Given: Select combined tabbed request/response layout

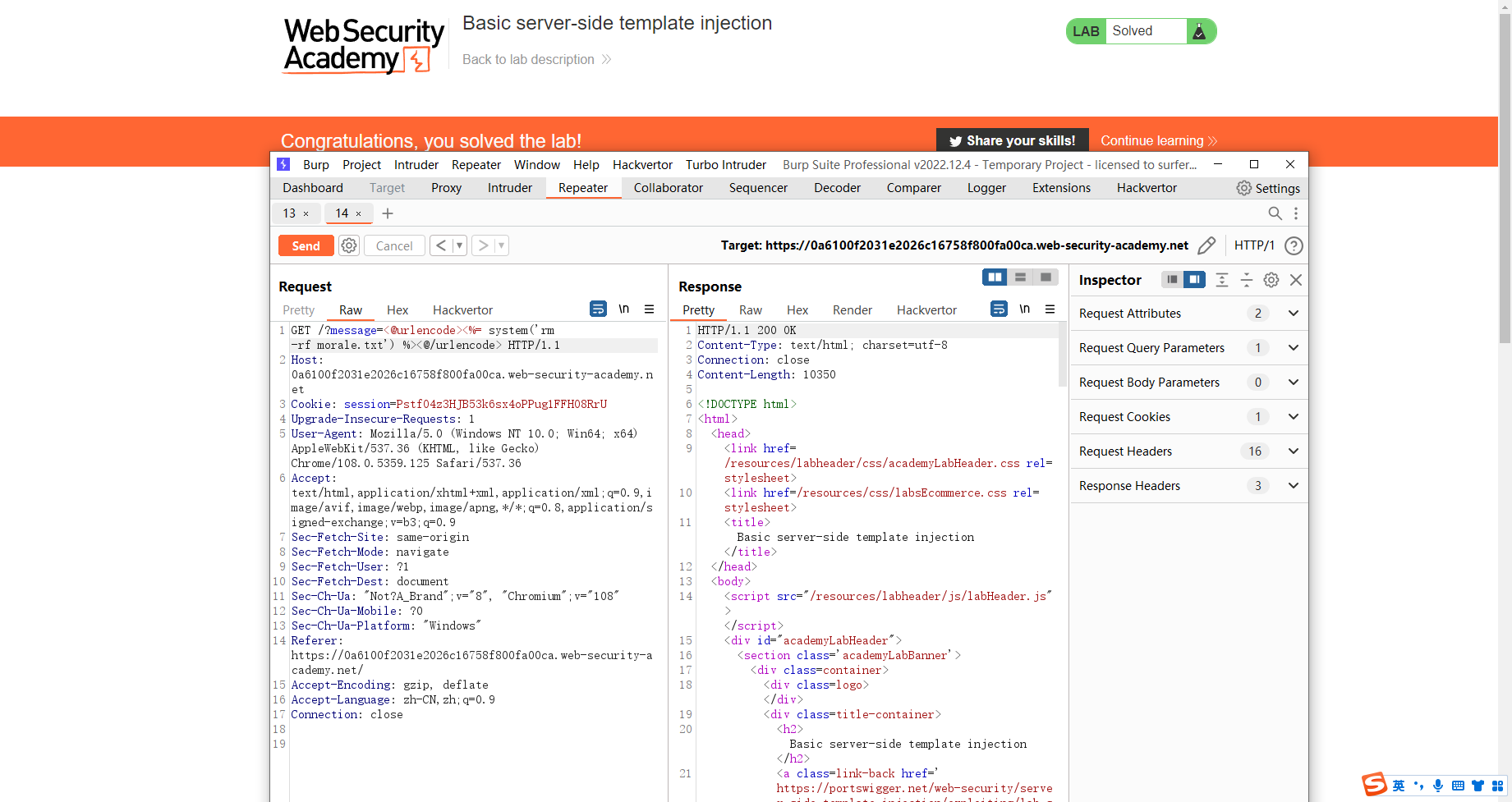Looking at the screenshot, I should pos(1046,277).
